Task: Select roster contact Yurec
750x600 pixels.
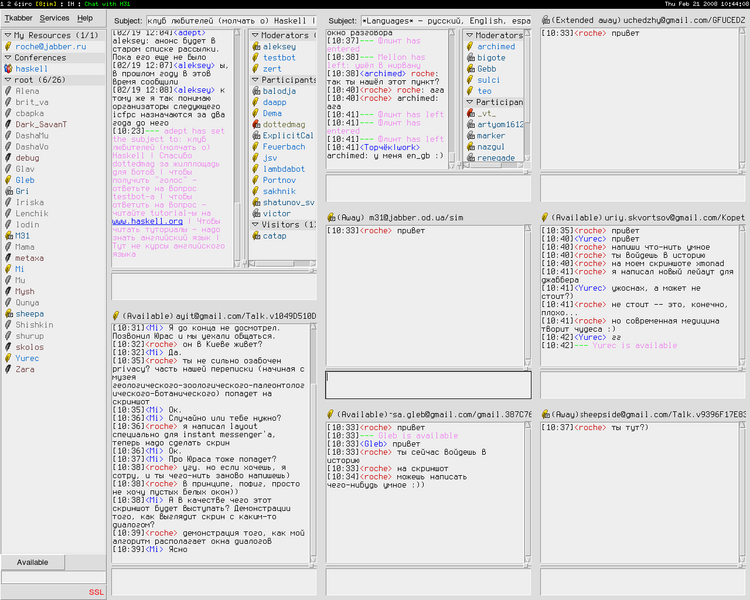Action: point(27,358)
